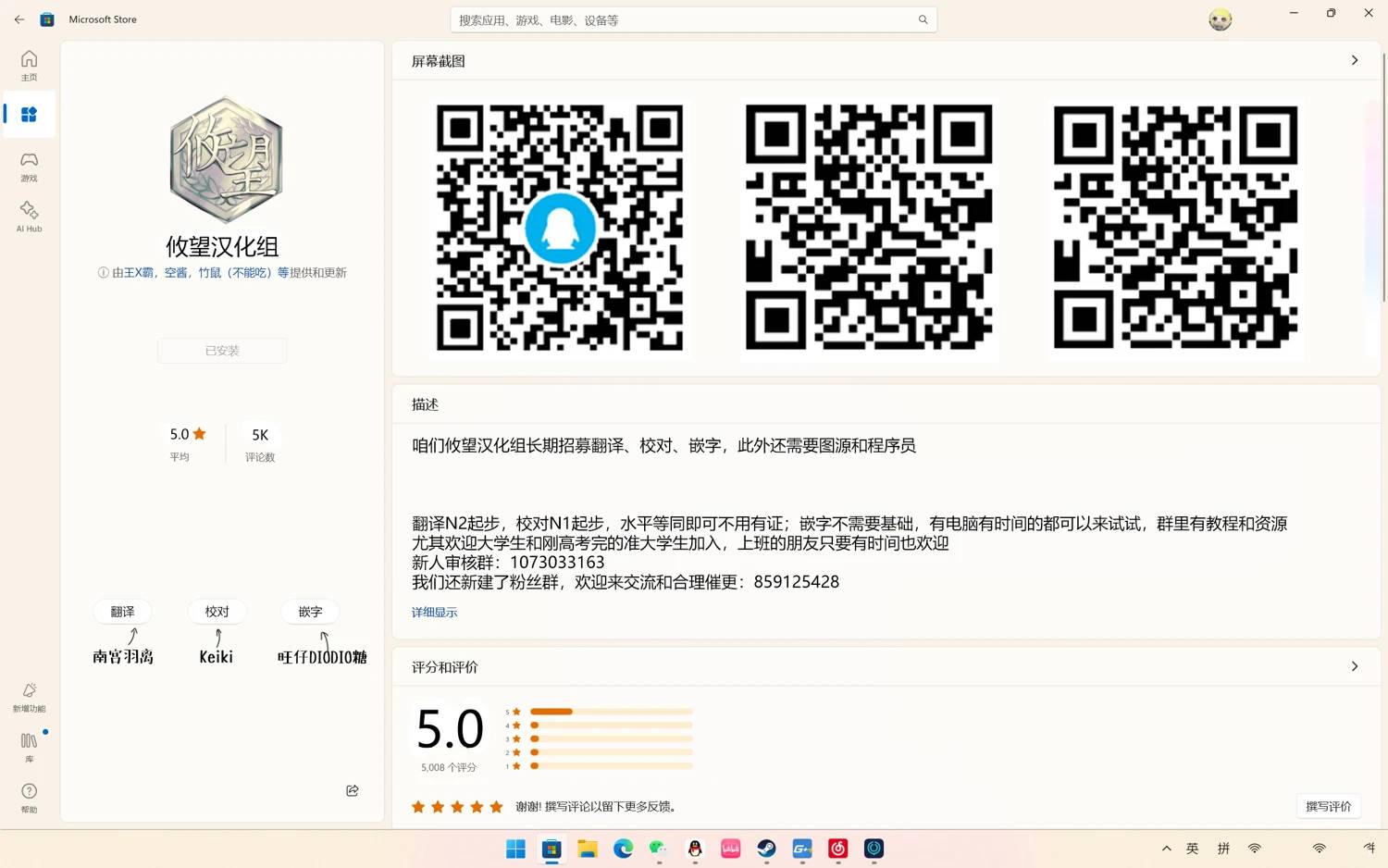Open AI Hub in the sidebar

tap(29, 217)
